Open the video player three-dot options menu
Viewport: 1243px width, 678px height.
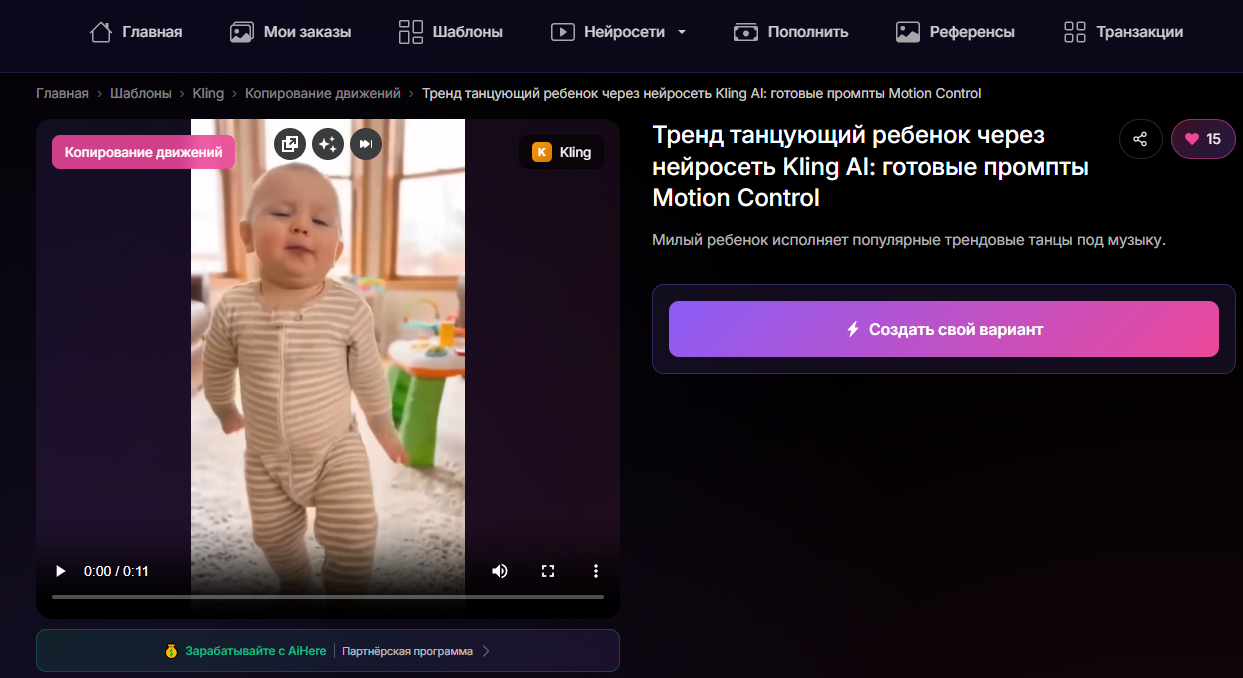tap(595, 570)
